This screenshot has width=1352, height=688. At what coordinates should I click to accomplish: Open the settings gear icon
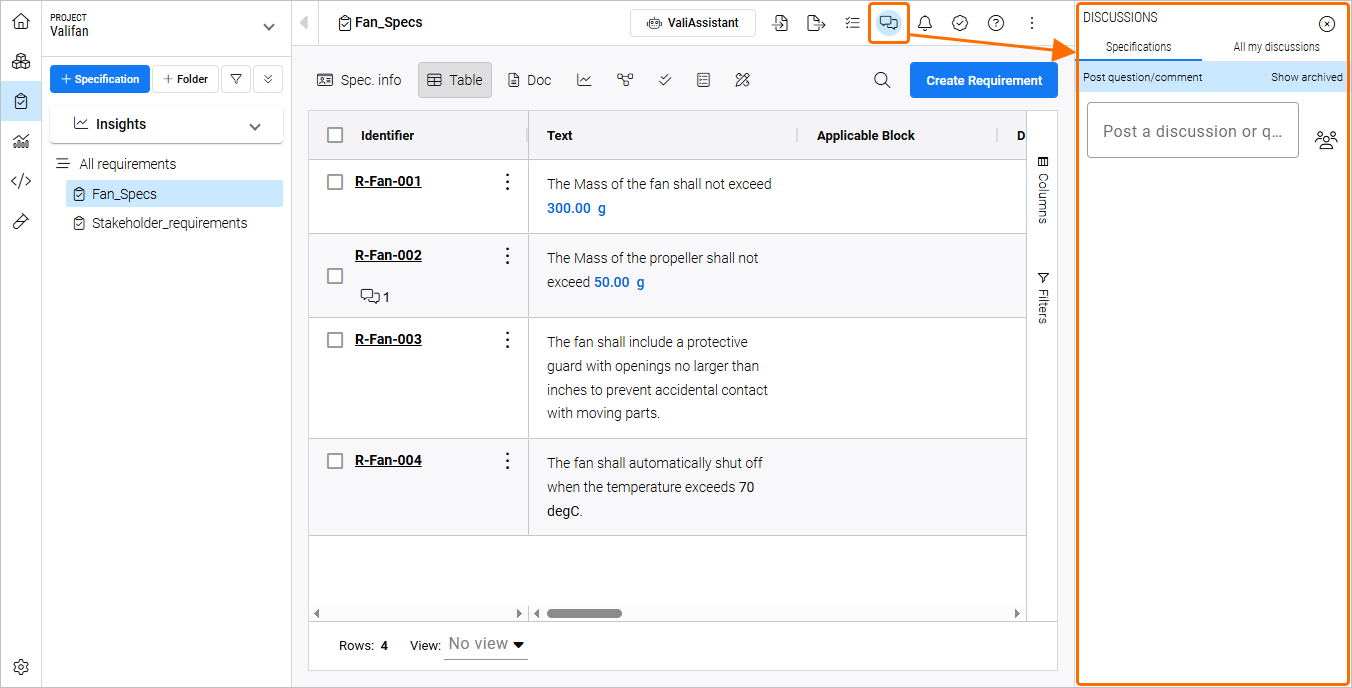[20, 667]
